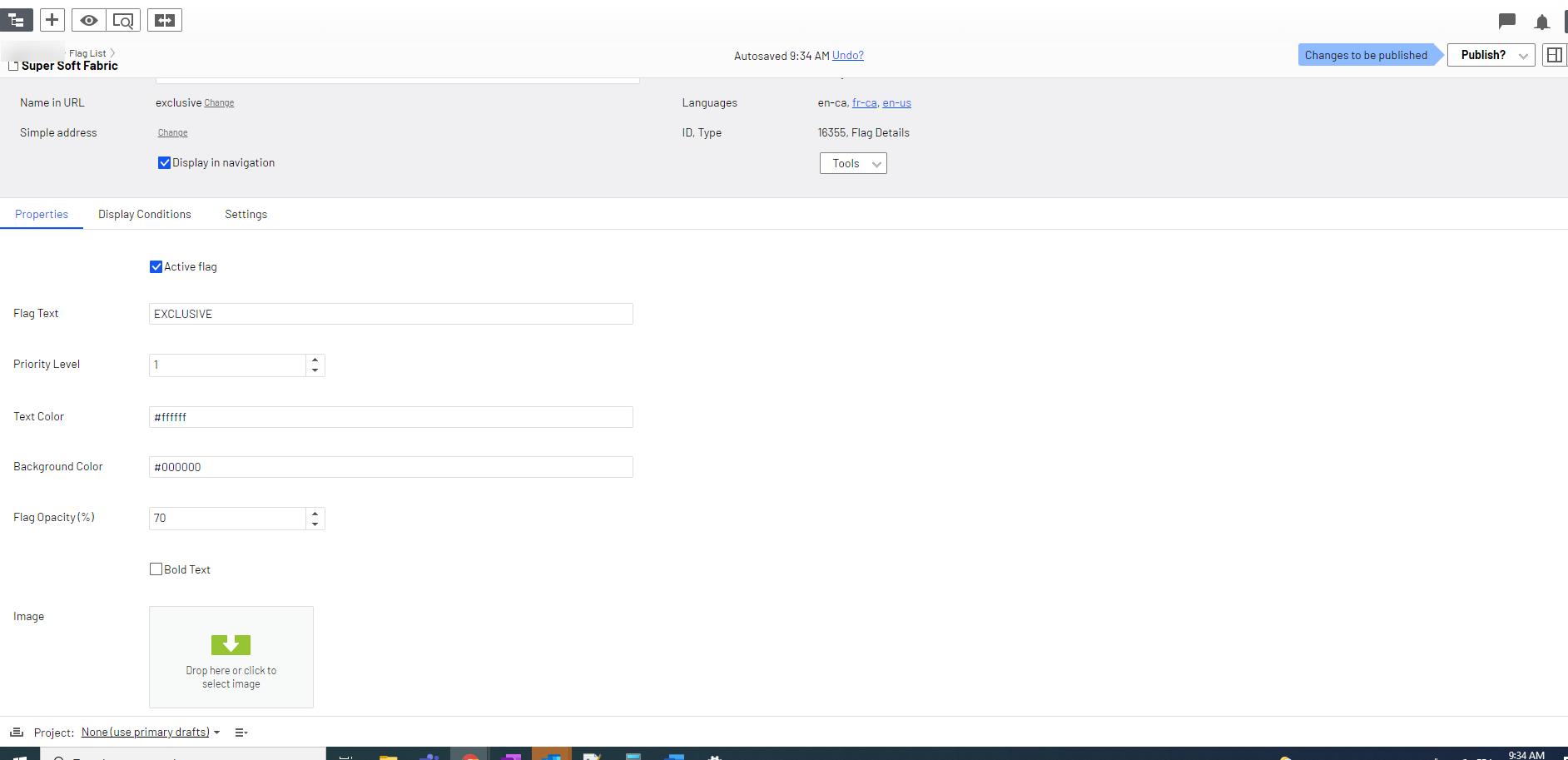Screen dimensions: 1568x760
Task: Open the comments speech bubble icon
Action: click(x=1506, y=21)
